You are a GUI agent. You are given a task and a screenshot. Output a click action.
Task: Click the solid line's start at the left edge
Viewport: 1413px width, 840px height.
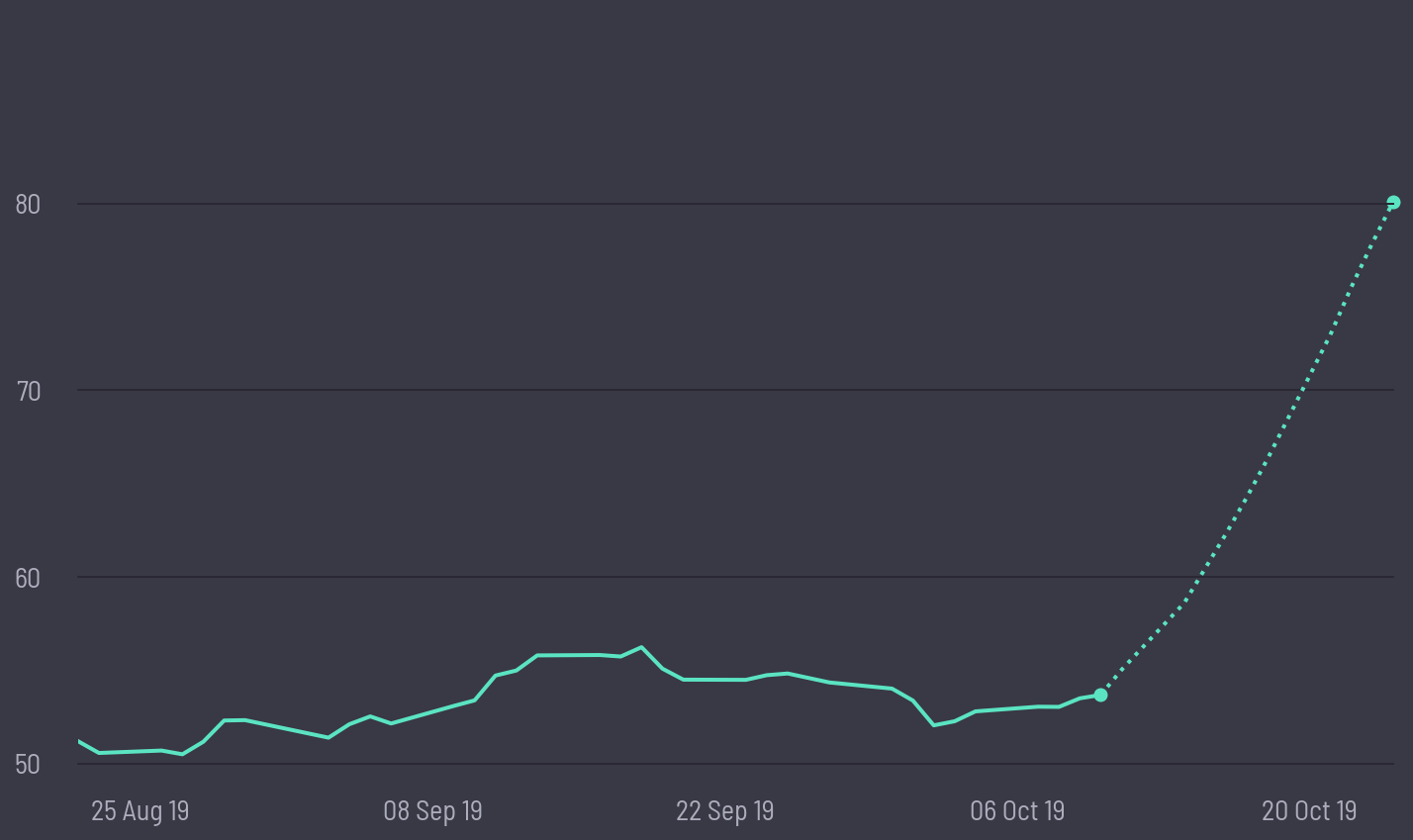point(79,741)
